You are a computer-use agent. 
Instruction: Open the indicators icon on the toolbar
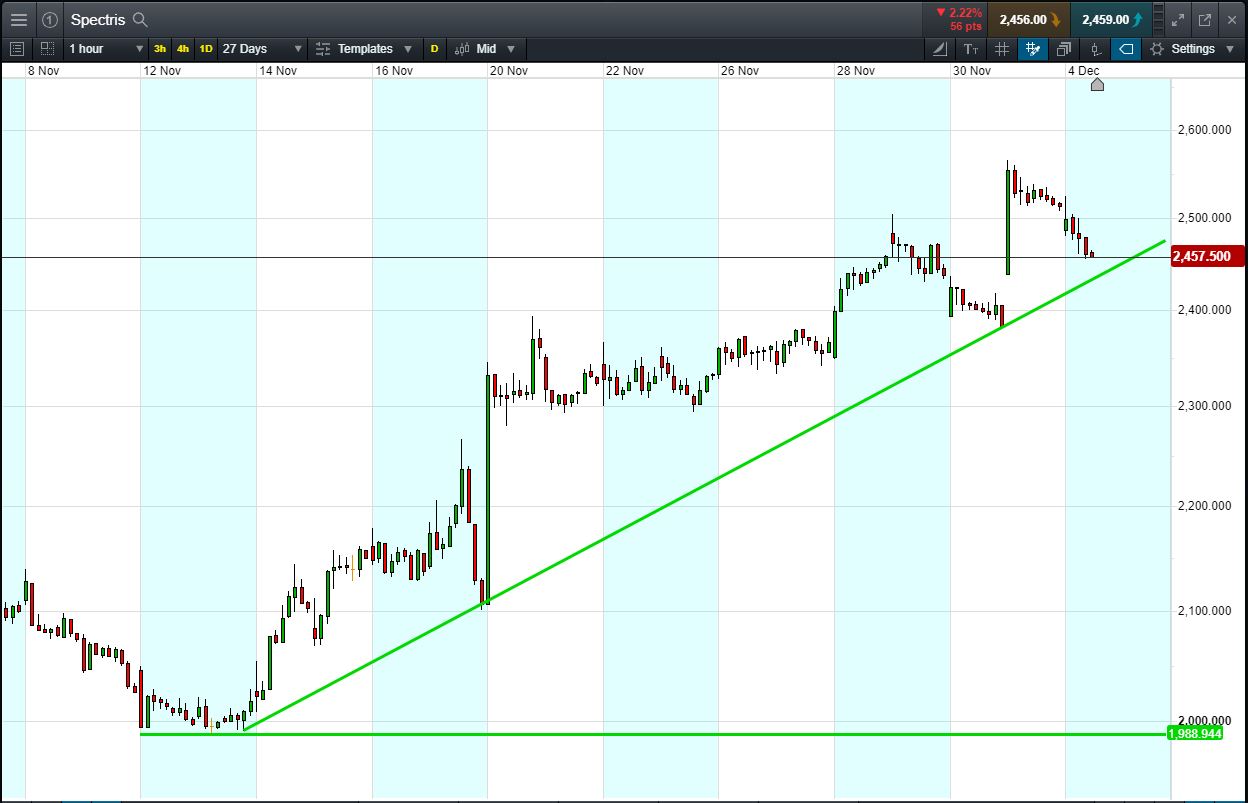click(1094, 48)
